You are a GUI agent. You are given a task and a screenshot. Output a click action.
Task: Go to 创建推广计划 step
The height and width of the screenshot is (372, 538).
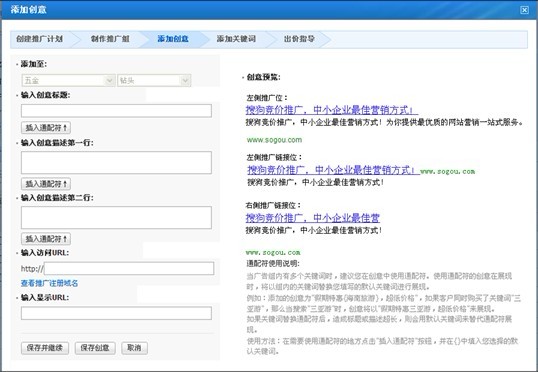pyautogui.click(x=40, y=39)
